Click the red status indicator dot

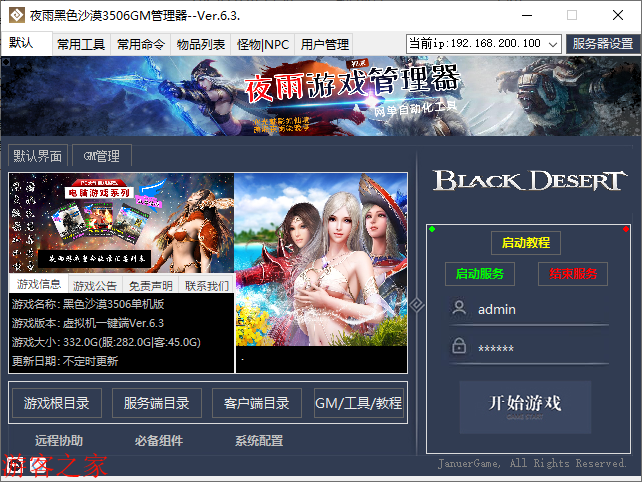626,230
